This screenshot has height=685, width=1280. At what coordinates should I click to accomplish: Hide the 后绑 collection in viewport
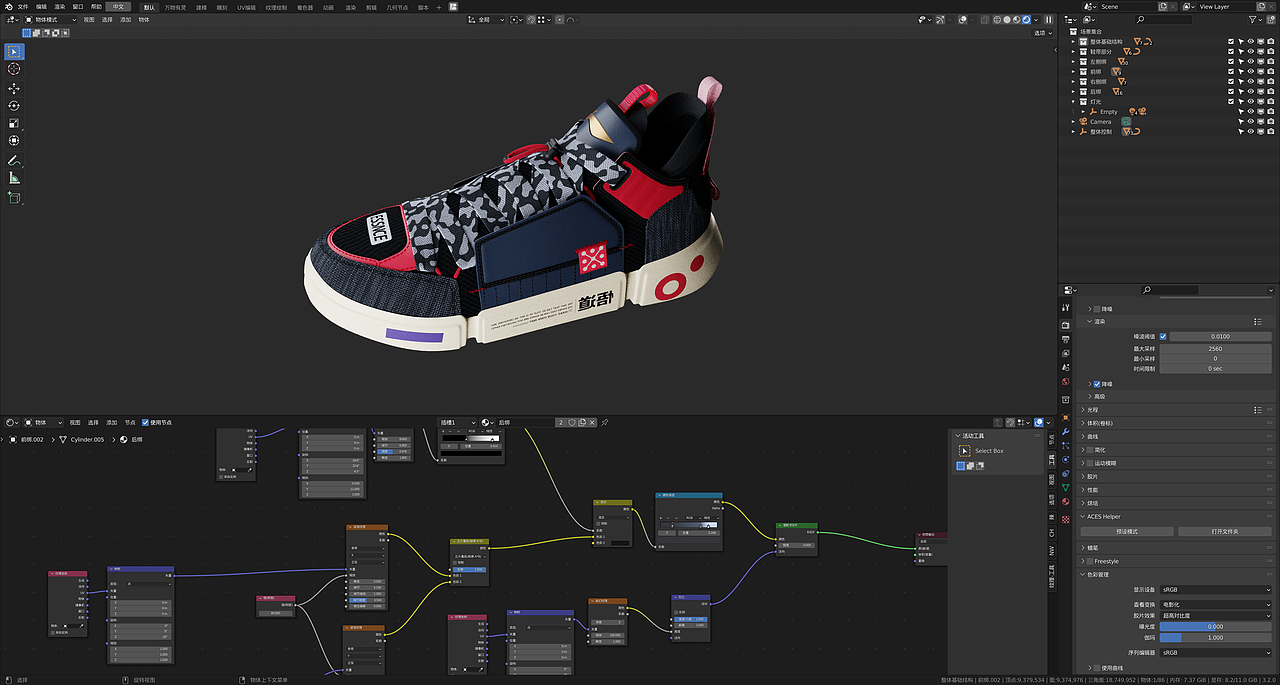[x=1251, y=92]
